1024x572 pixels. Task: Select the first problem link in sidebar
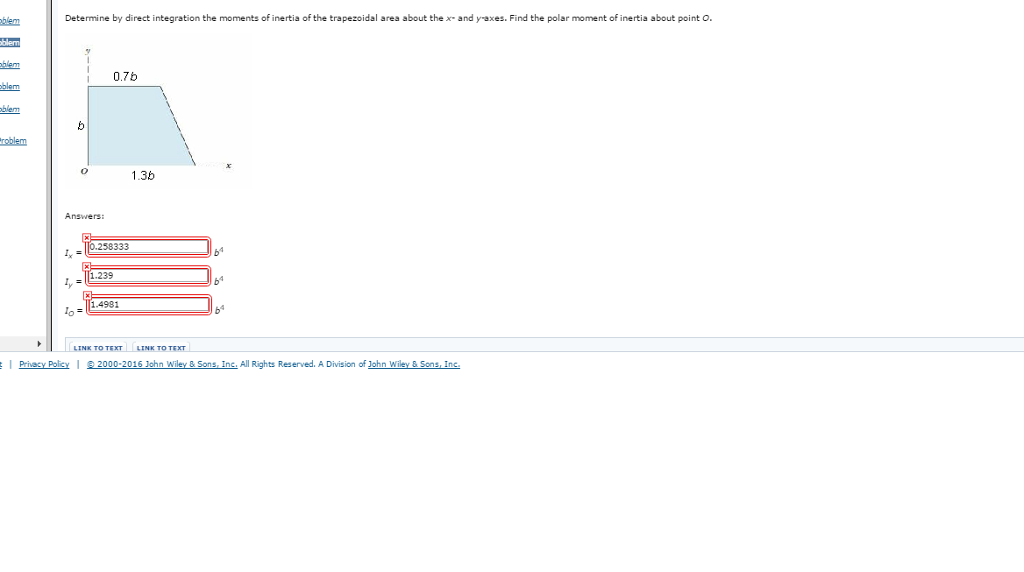[x=10, y=21]
